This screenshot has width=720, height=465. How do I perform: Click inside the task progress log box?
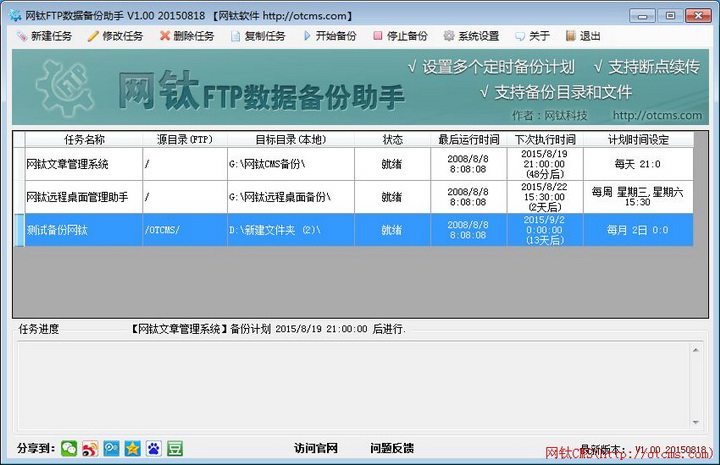(x=354, y=386)
